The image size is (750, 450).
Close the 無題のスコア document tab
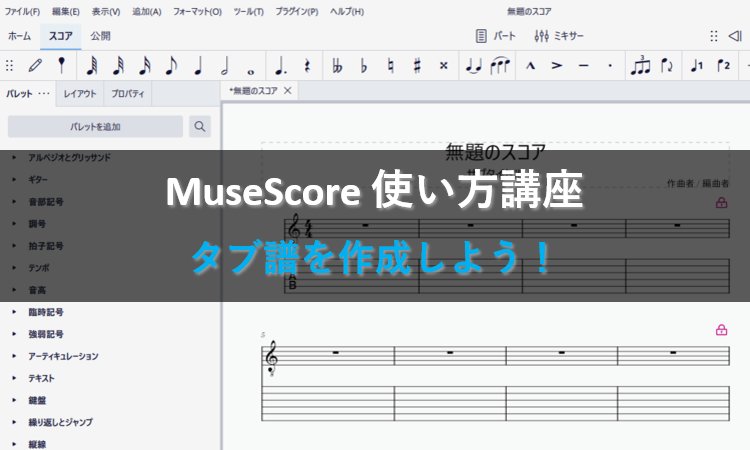(x=288, y=91)
